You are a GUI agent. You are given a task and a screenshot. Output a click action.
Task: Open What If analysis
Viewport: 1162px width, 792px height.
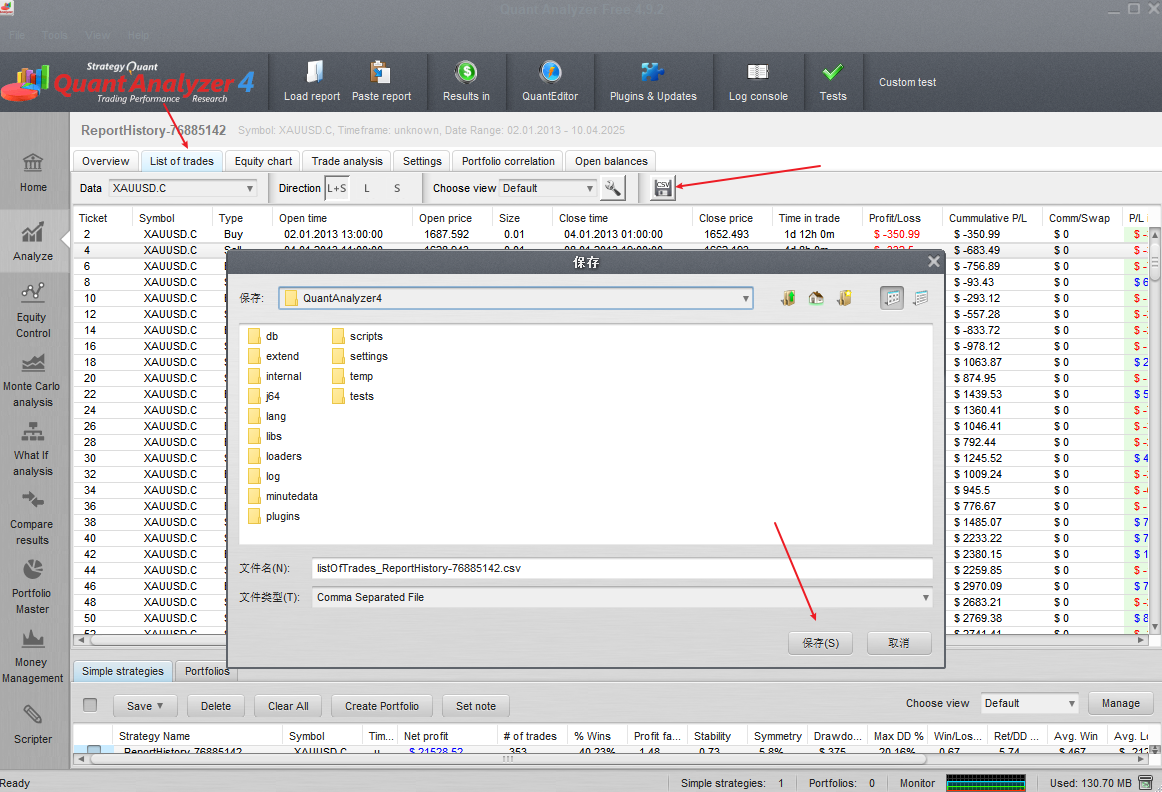pyautogui.click(x=32, y=448)
